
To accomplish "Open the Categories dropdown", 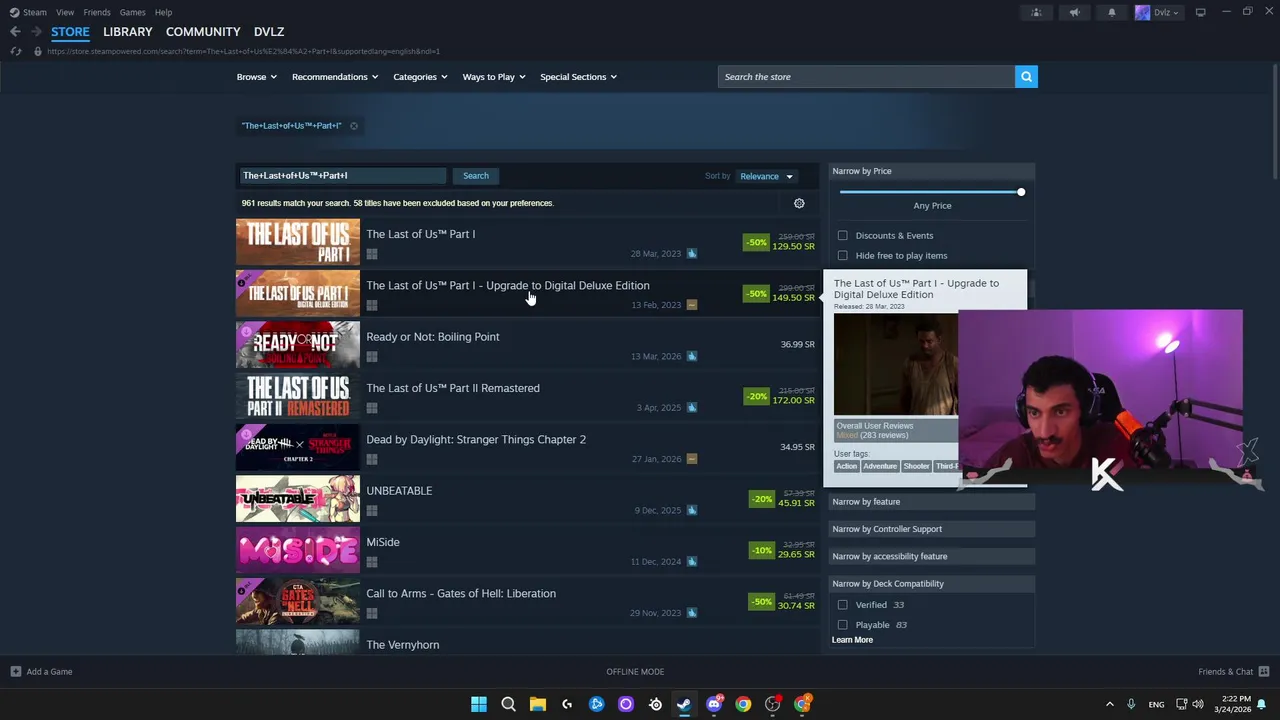I will [x=420, y=77].
